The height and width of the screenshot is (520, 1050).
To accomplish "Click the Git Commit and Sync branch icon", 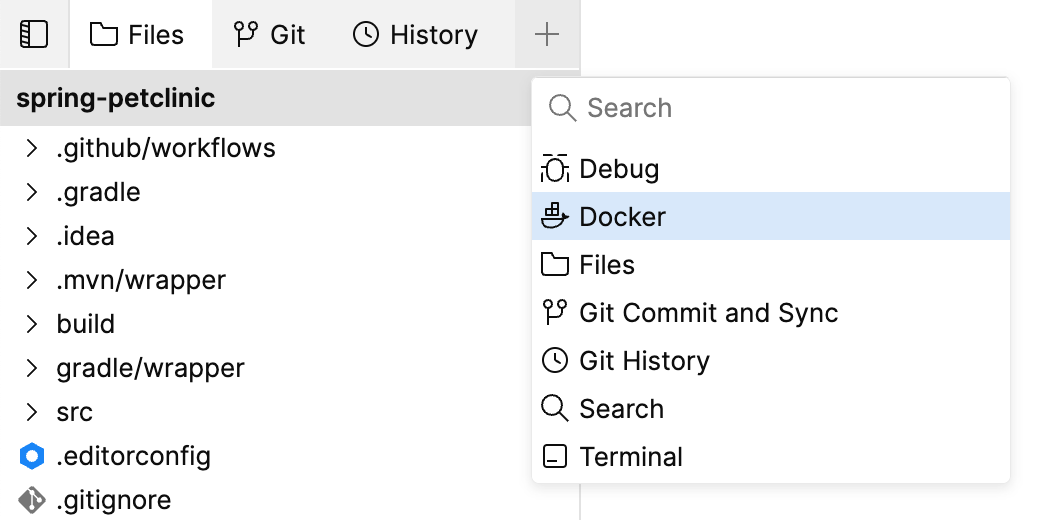I will click(554, 313).
